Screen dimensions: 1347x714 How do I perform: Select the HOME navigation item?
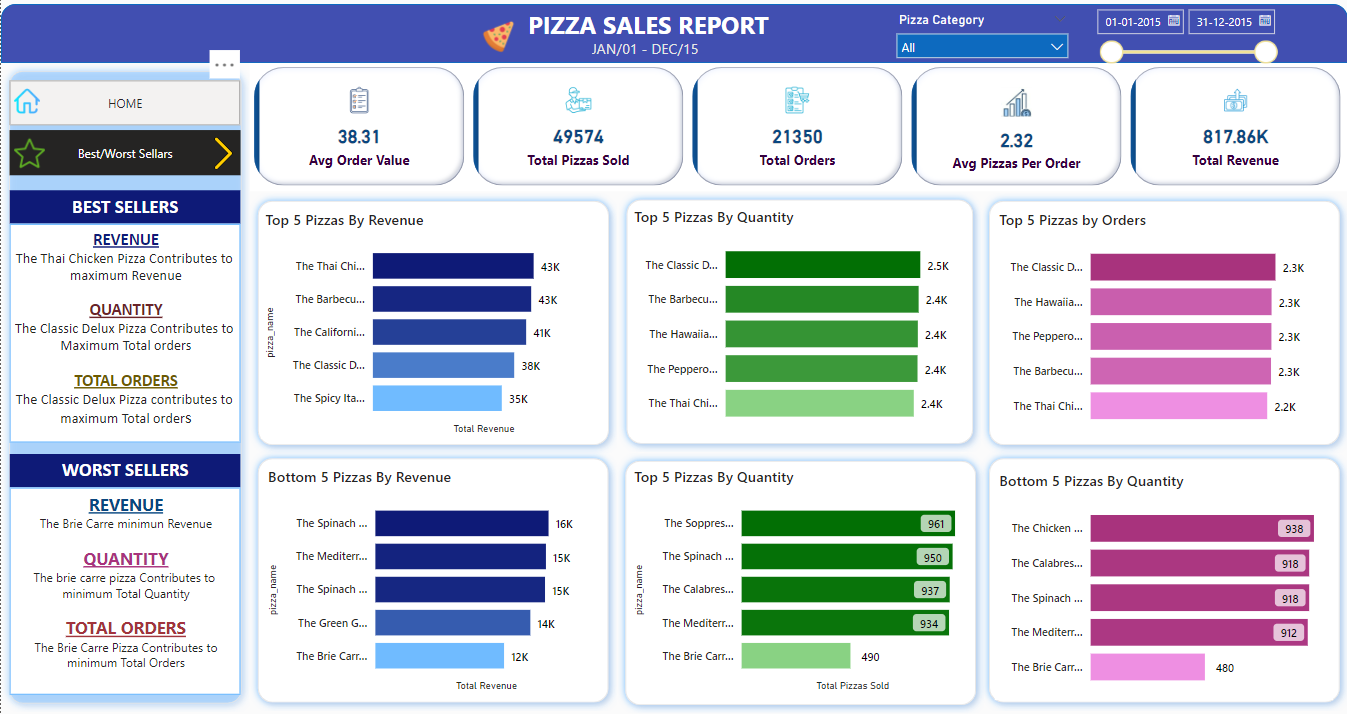pyautogui.click(x=124, y=102)
